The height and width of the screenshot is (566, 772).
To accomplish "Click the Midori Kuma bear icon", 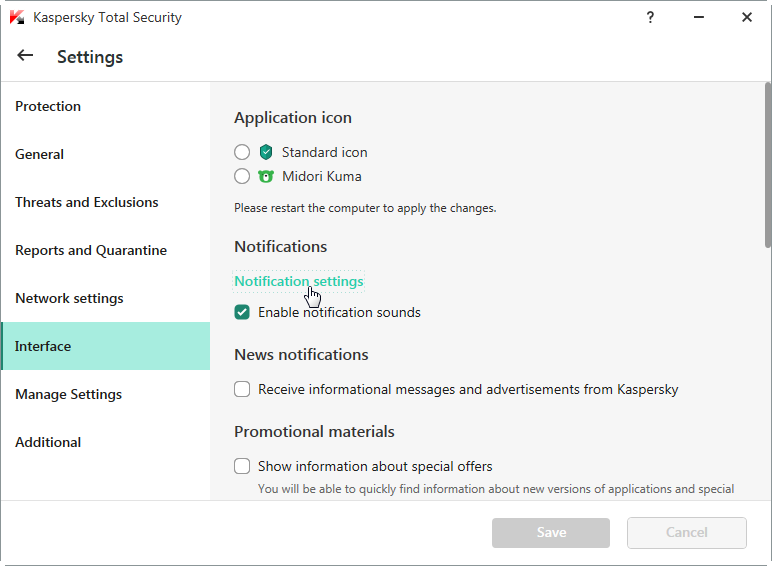I will point(266,176).
